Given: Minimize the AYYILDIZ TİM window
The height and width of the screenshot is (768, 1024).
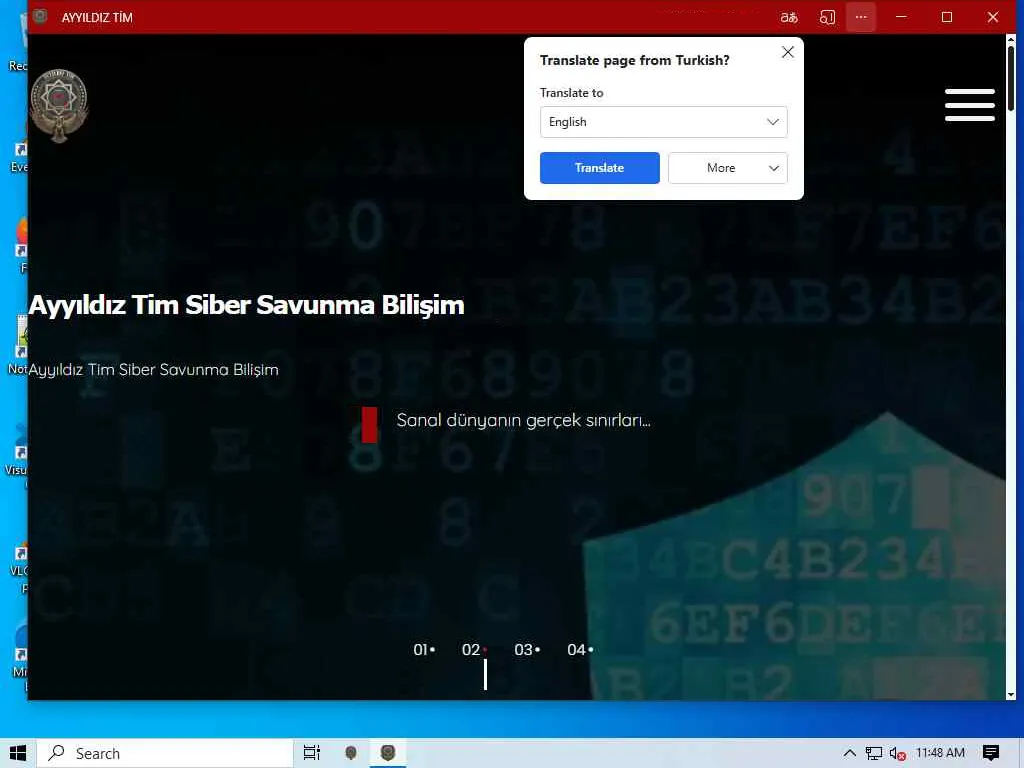Looking at the screenshot, I should (x=901, y=17).
